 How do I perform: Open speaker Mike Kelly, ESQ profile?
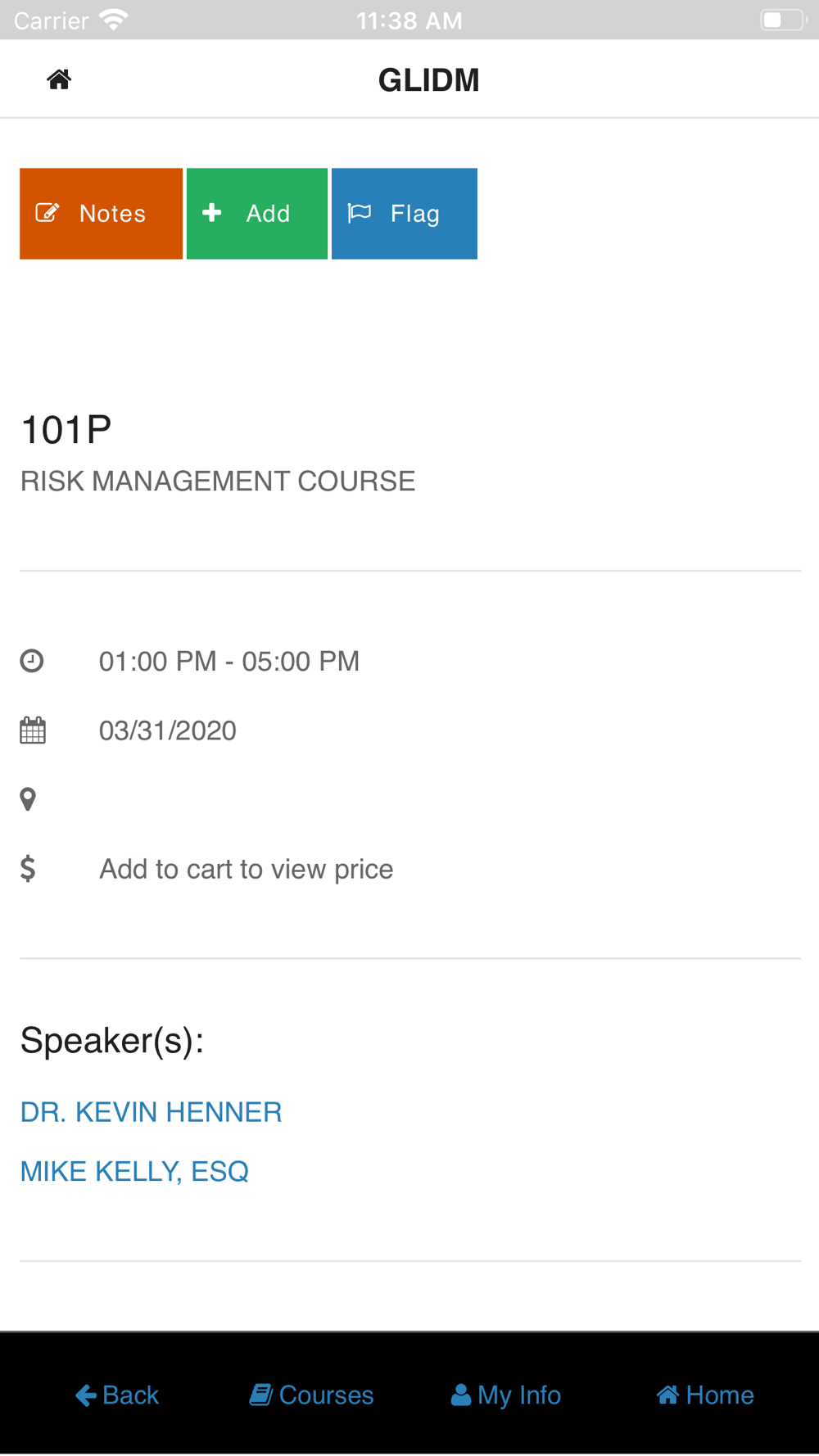coord(134,1171)
